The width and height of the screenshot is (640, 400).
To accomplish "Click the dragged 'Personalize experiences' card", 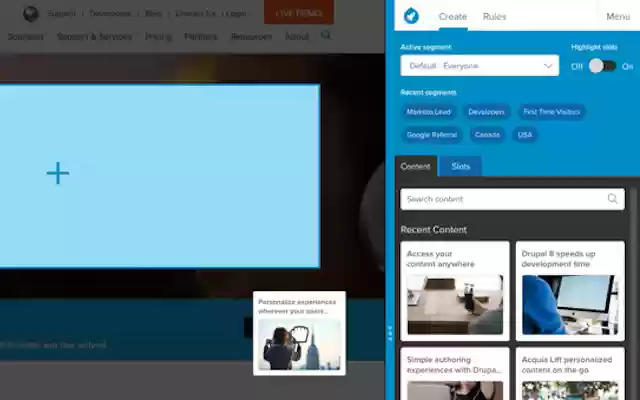I will pos(299,333).
